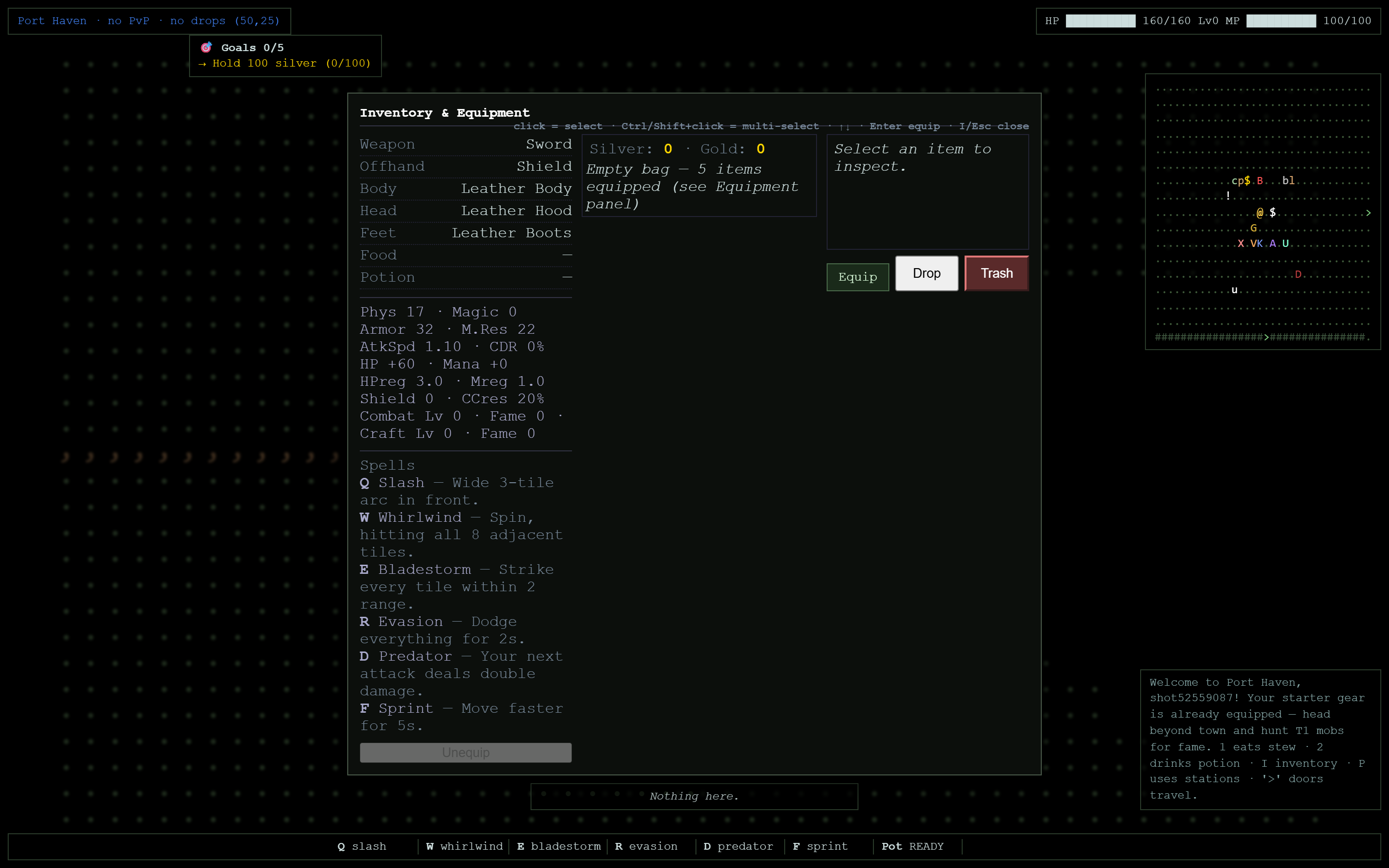Viewport: 1389px width, 868px height.
Task: Click the Silver count value
Action: point(667,149)
